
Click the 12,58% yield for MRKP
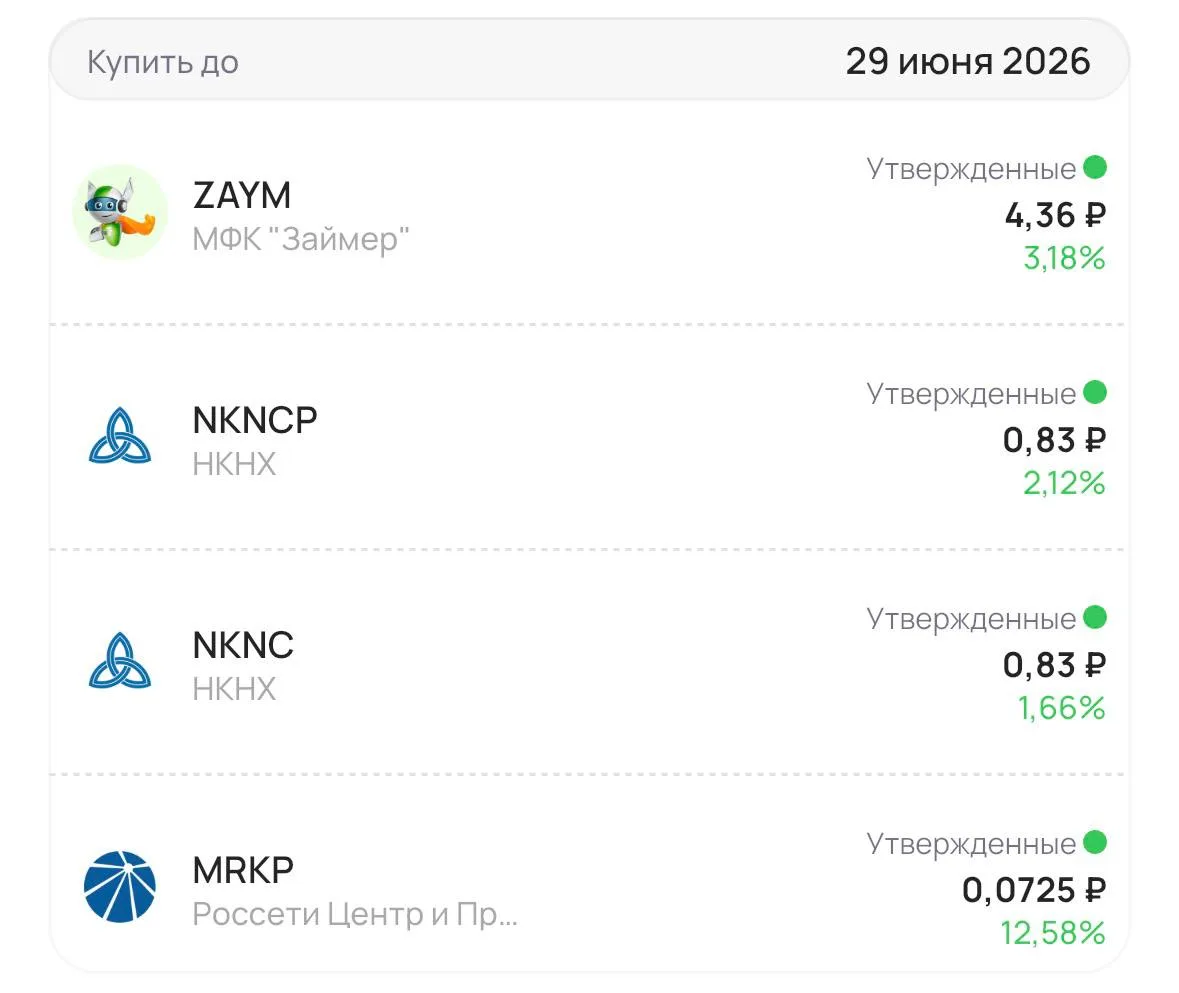point(1053,933)
